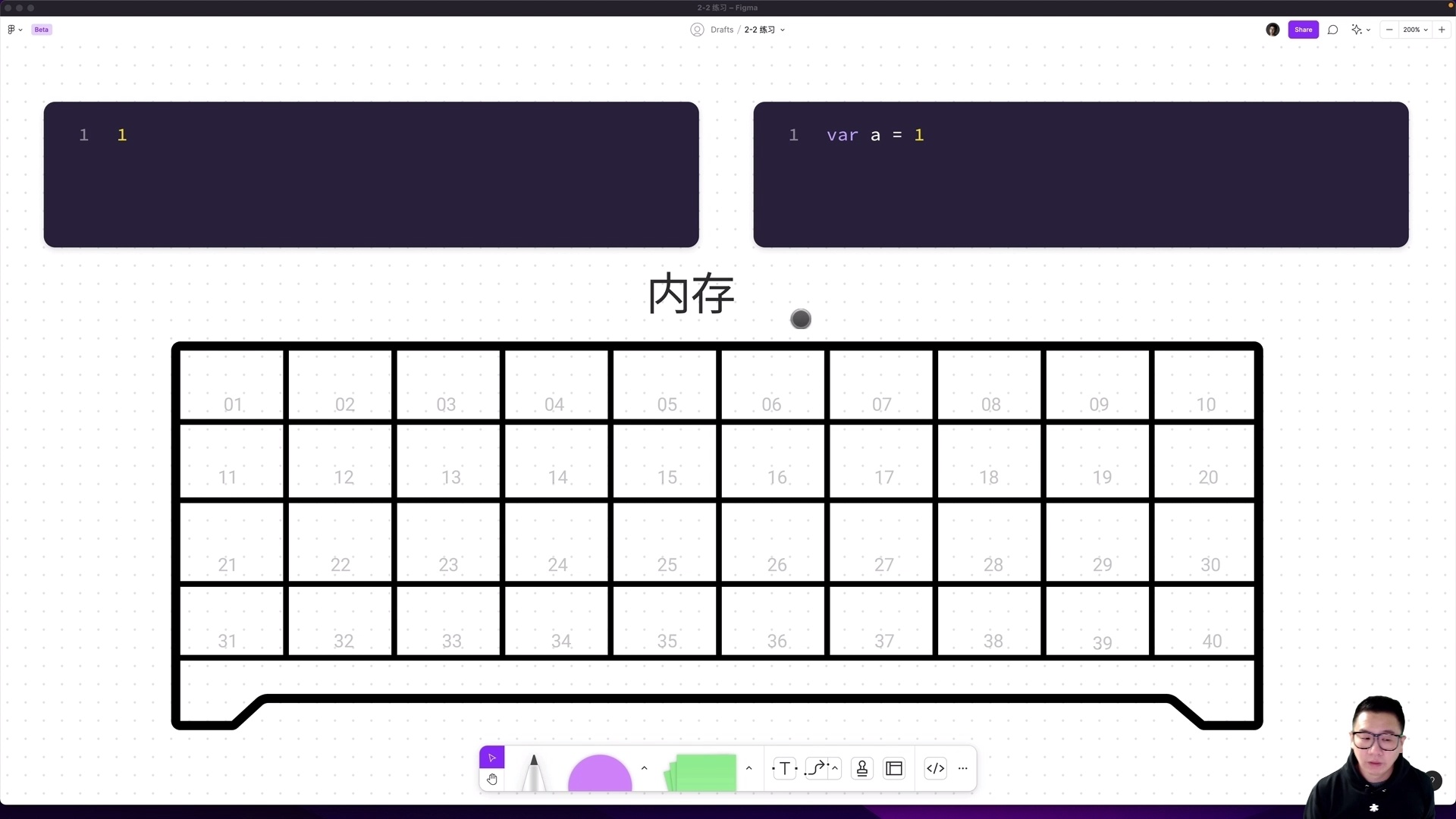
Task: Open the connector options chevron
Action: coord(835,768)
